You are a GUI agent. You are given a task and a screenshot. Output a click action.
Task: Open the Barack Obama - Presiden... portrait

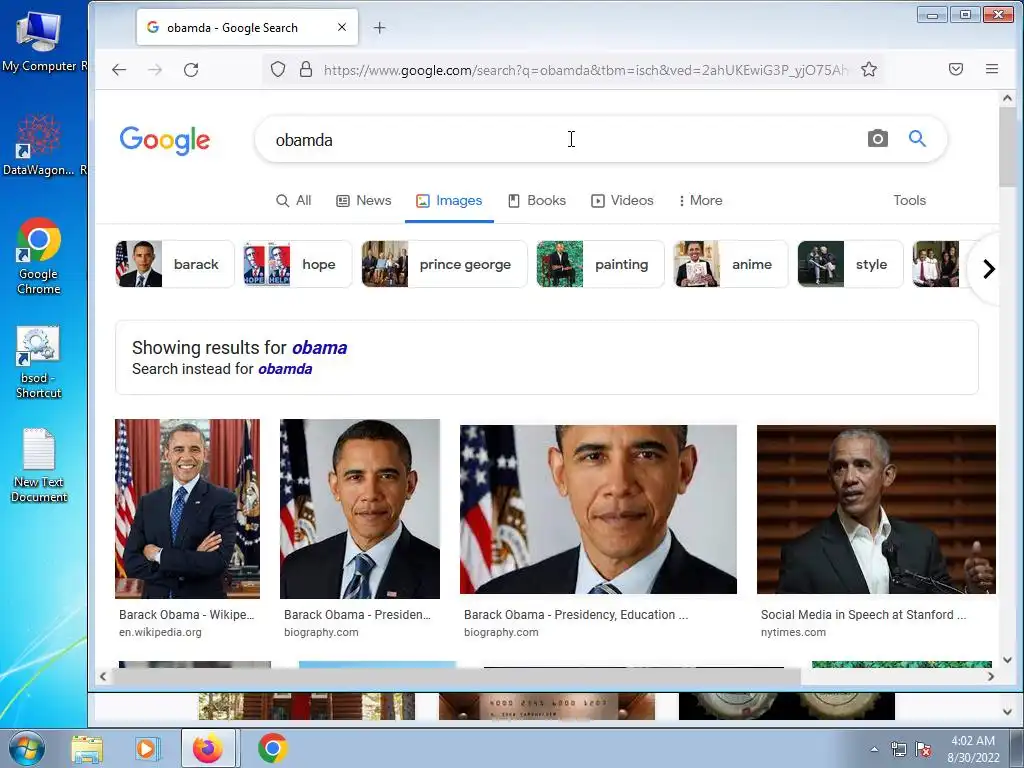tap(360, 509)
